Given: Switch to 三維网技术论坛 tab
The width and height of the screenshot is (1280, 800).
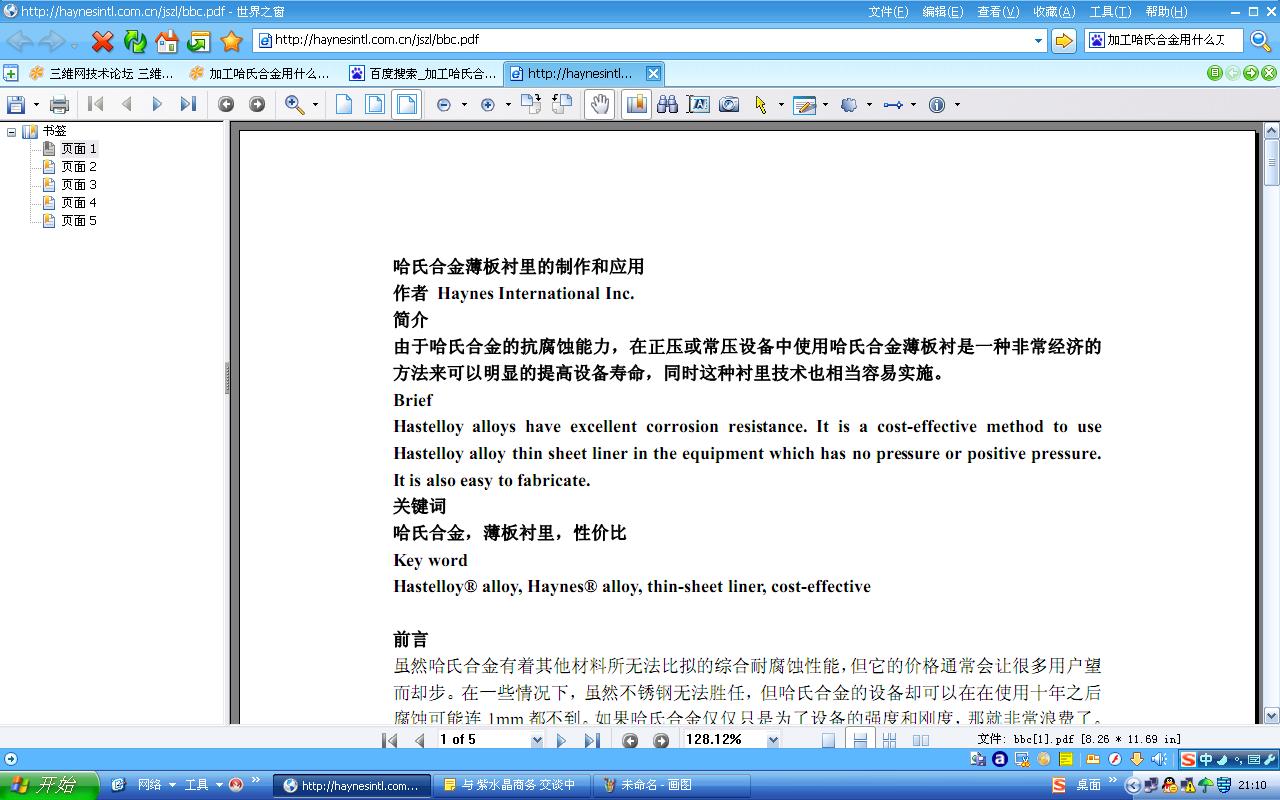Looking at the screenshot, I should [102, 73].
